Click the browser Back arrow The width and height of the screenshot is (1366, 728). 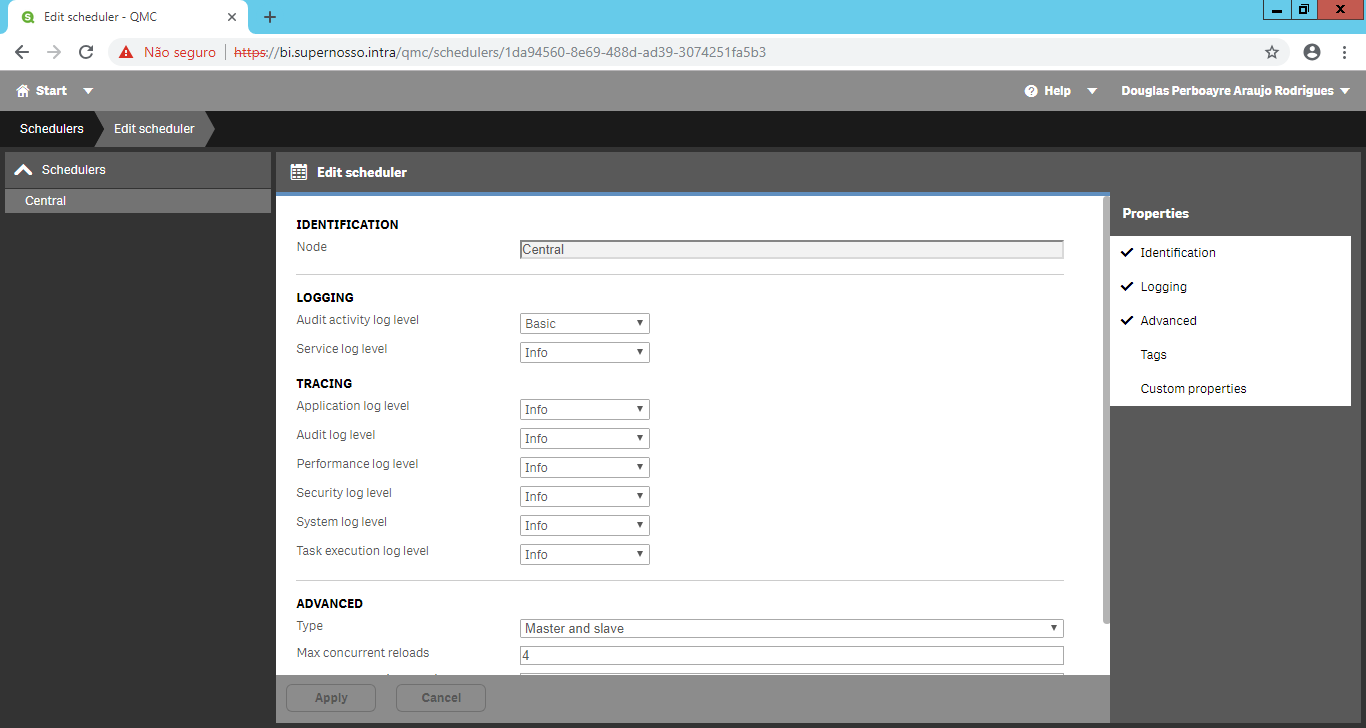point(22,52)
